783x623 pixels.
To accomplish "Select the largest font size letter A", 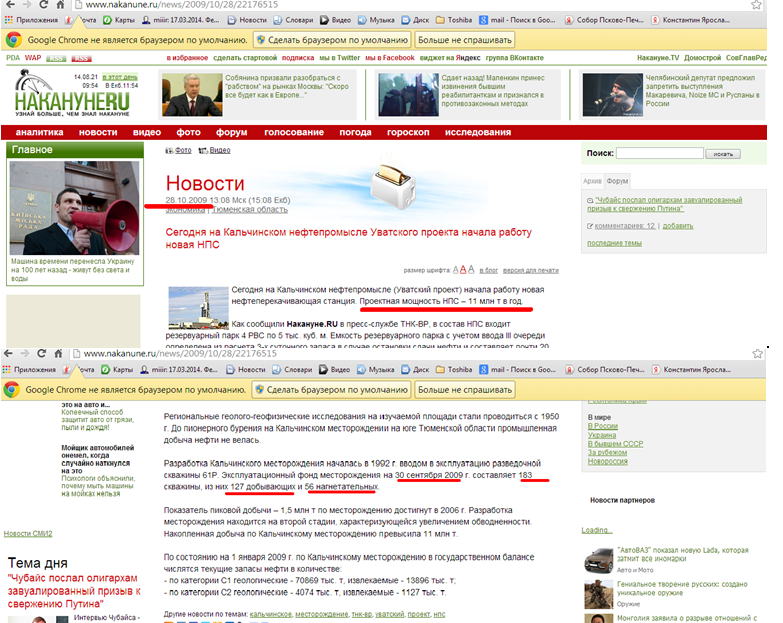I will (x=471, y=270).
